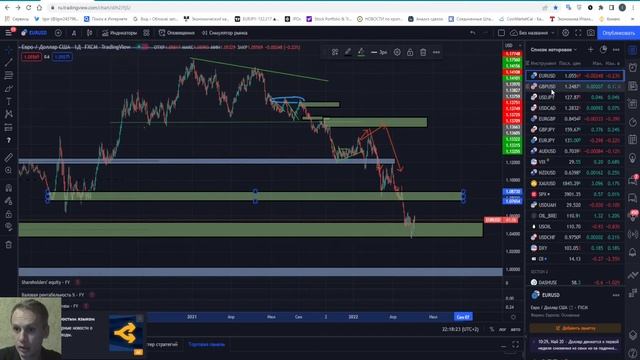
Task: Click the remove objects trash icon in left toolbar
Action: tap(9, 245)
